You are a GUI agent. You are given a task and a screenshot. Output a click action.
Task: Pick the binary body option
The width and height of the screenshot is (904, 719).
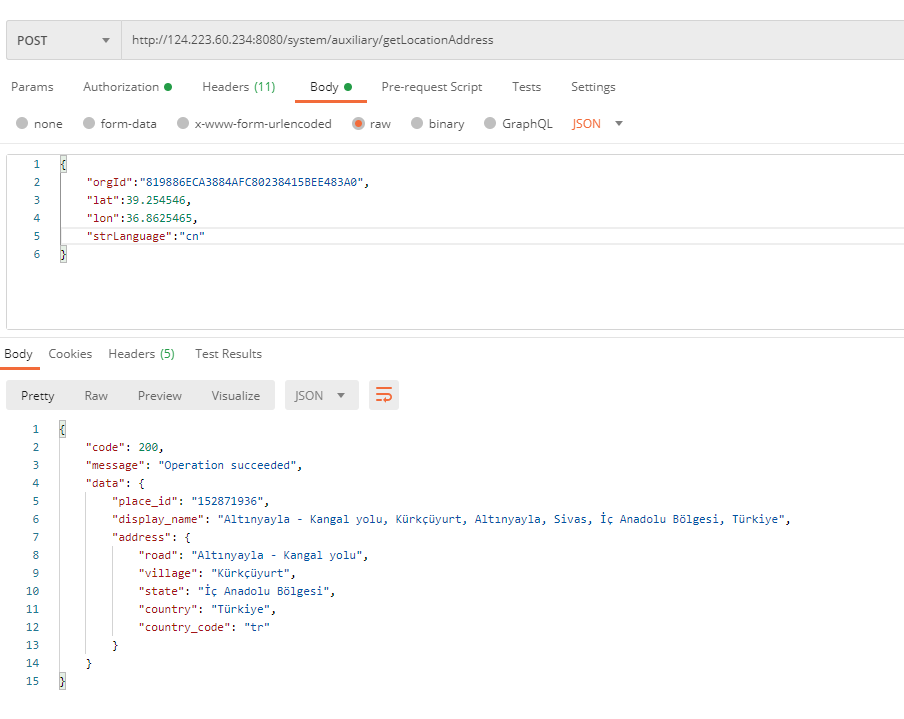pyautogui.click(x=417, y=124)
